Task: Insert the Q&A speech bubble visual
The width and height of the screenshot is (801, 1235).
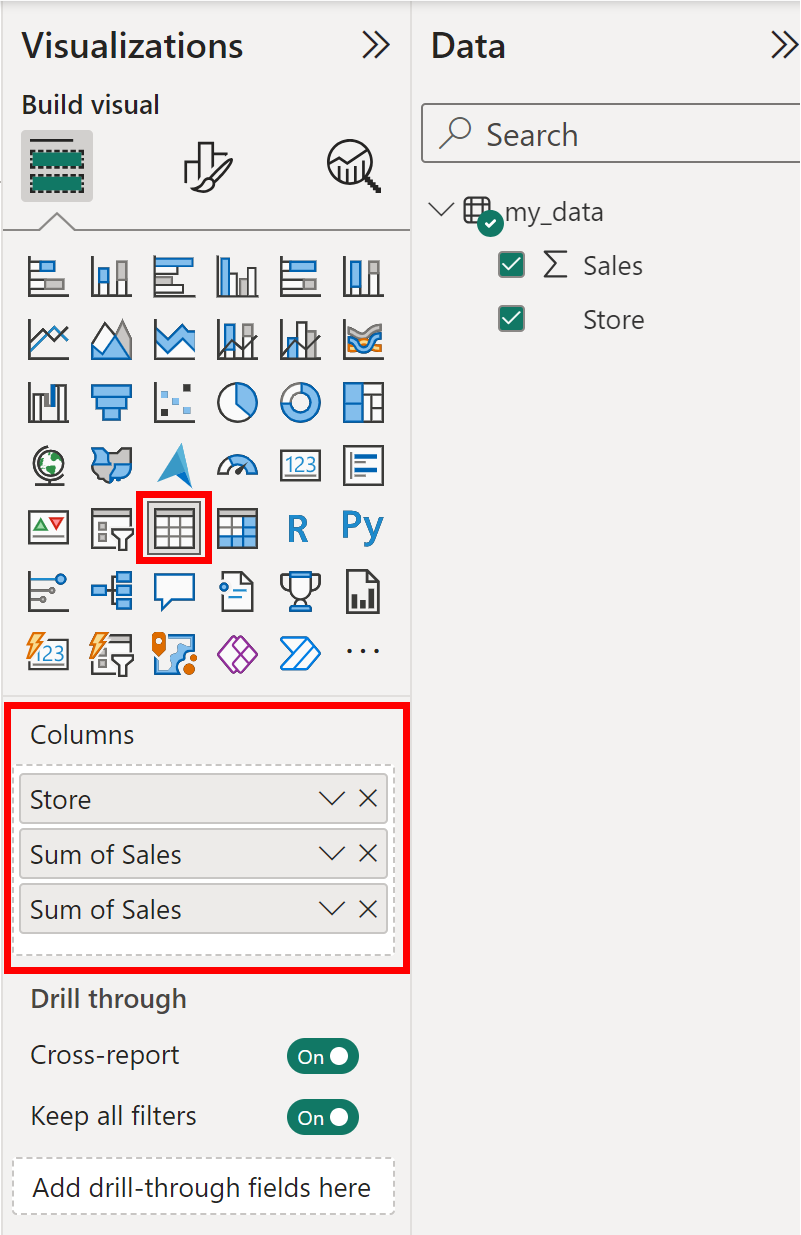Action: pos(174,590)
